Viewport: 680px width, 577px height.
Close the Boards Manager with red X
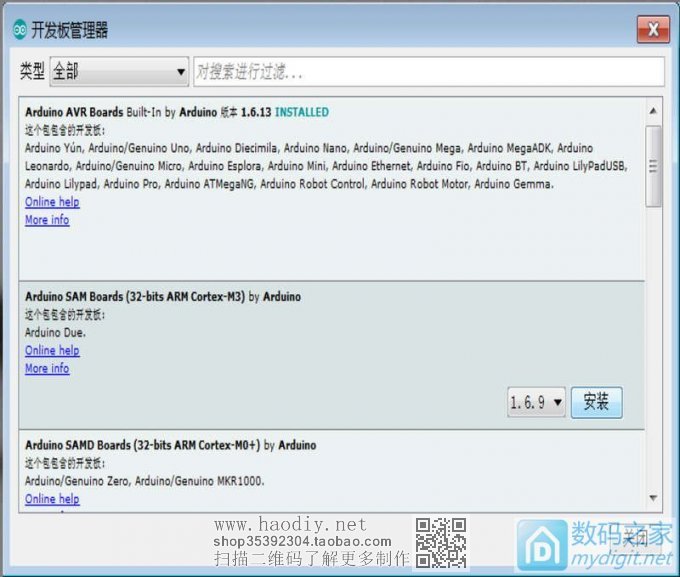[653, 30]
